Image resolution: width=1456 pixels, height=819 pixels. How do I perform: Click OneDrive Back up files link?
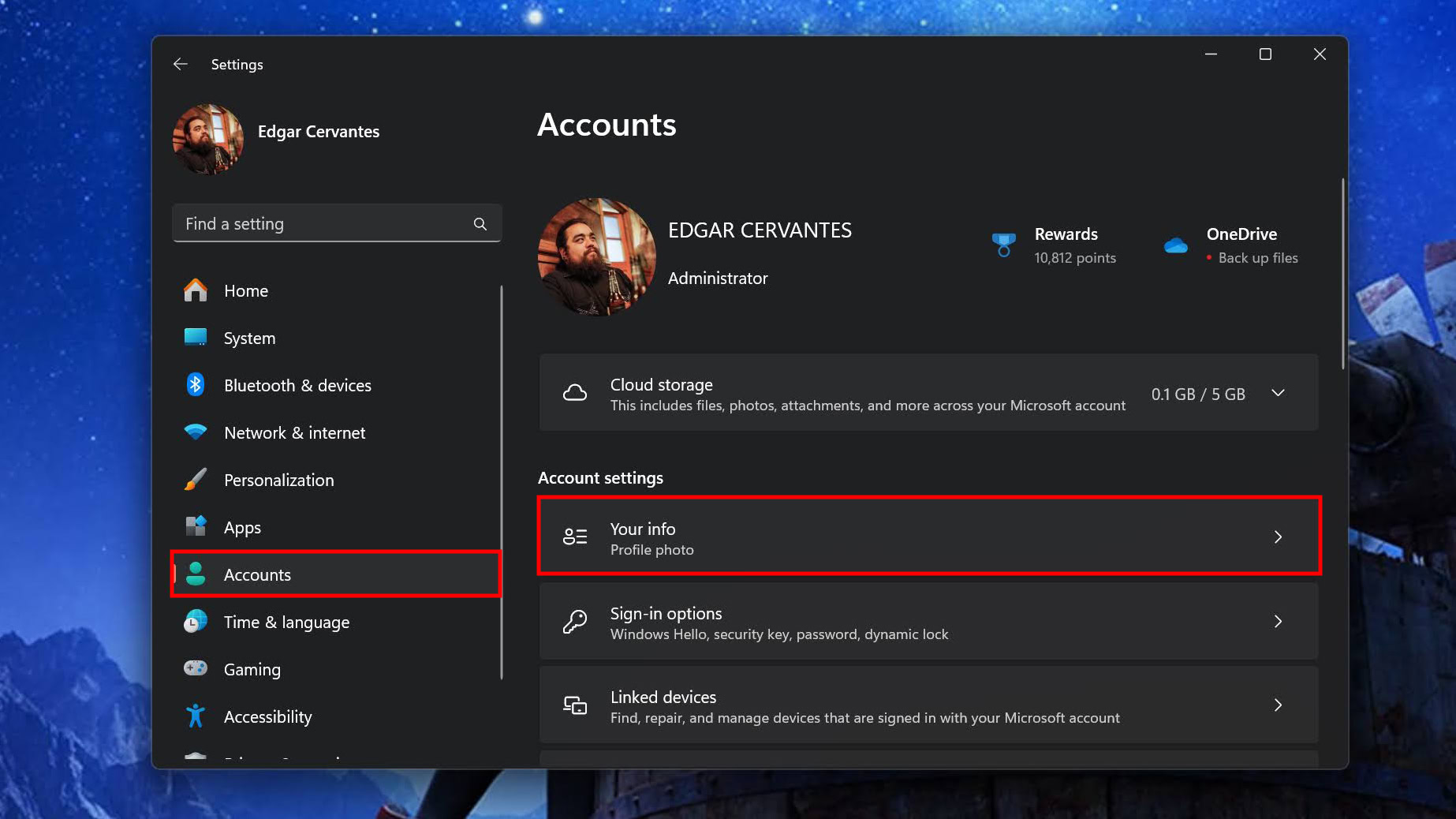click(1257, 258)
